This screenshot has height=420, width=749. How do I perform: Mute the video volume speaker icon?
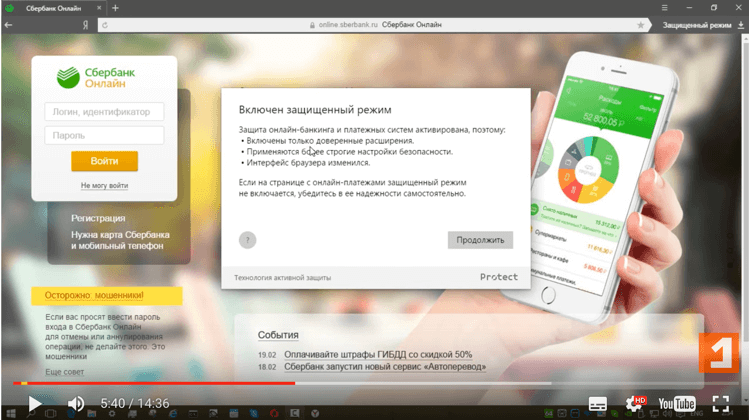click(75, 404)
